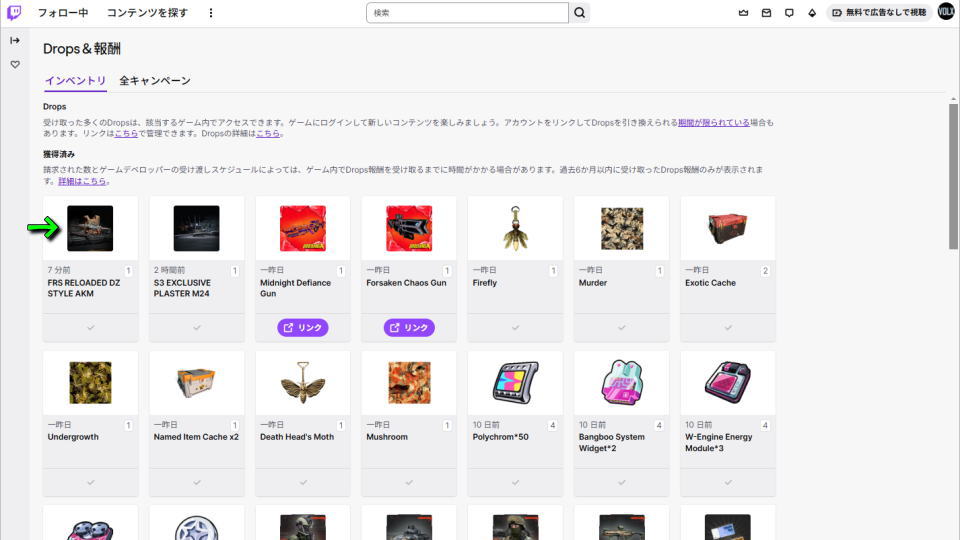Open the Twitch home logo
This screenshot has height=540, width=960.
click(x=13, y=12)
